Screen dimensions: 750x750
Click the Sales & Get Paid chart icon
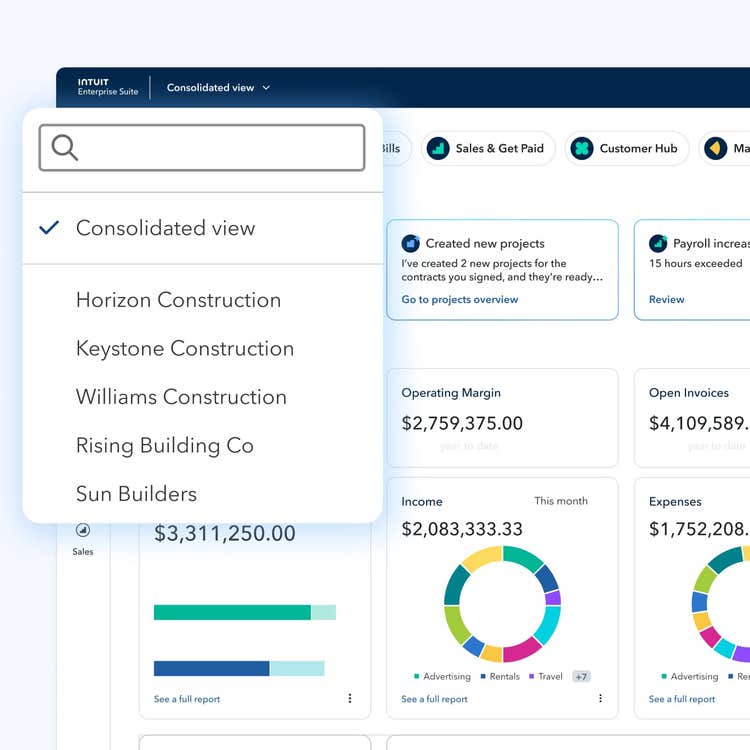click(x=438, y=148)
